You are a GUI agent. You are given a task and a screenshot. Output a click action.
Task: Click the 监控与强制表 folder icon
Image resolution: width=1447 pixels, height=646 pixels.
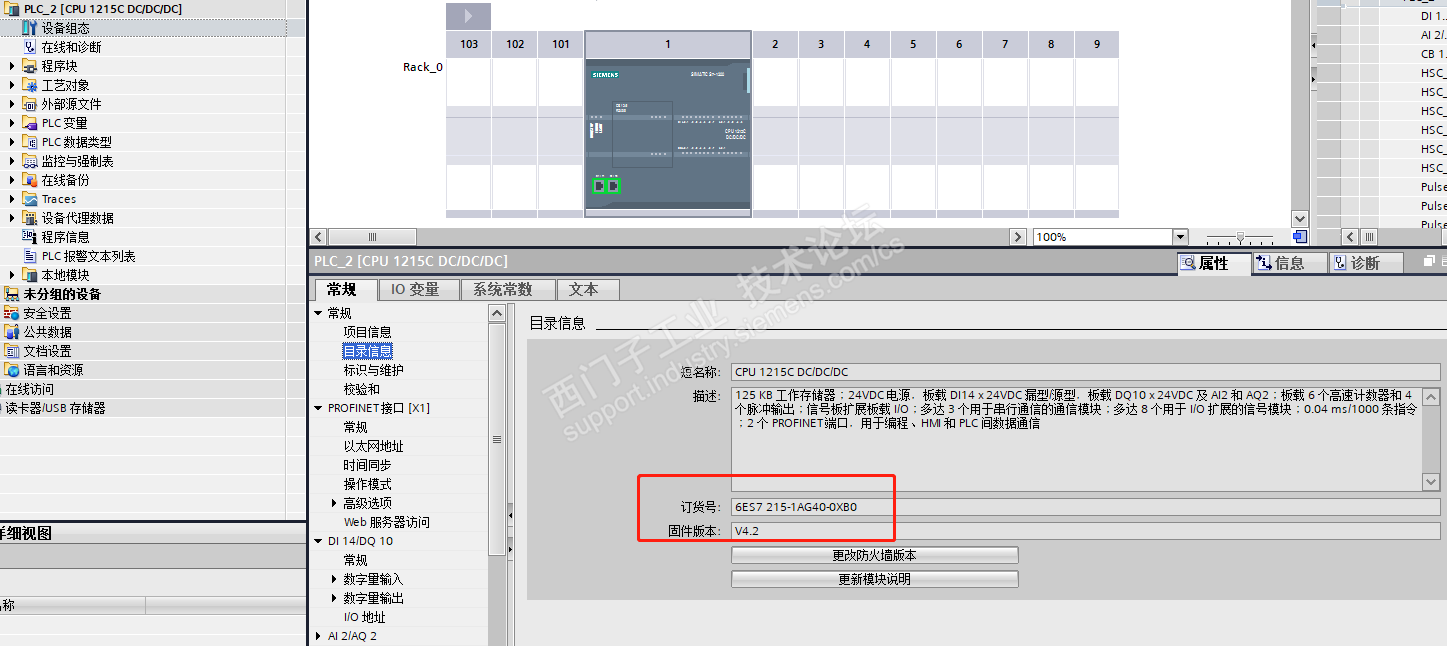(x=30, y=161)
